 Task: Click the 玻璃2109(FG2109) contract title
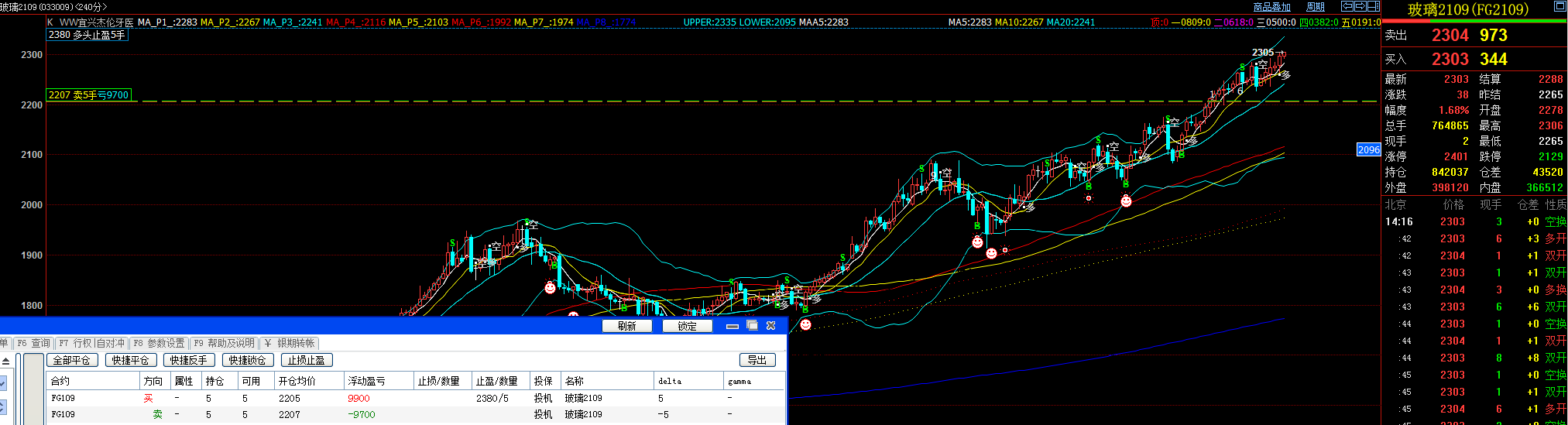coord(1468,9)
